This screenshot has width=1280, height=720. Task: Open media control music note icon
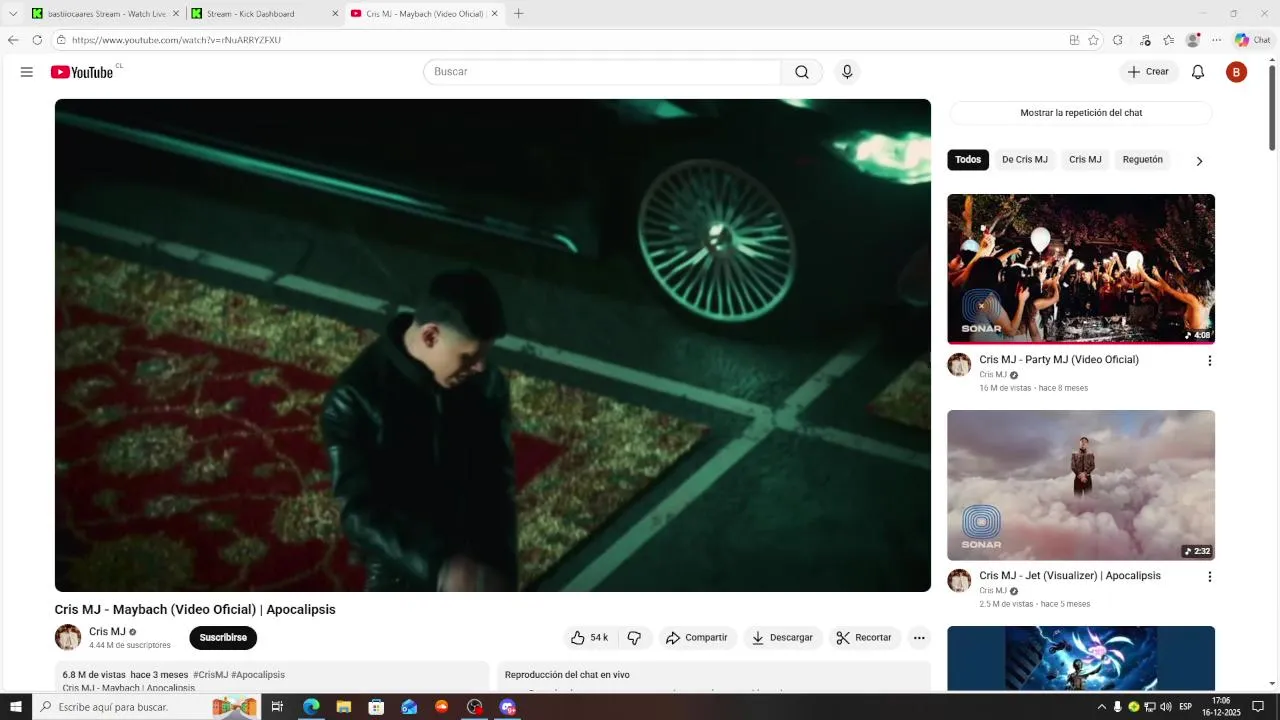(x=1145, y=40)
